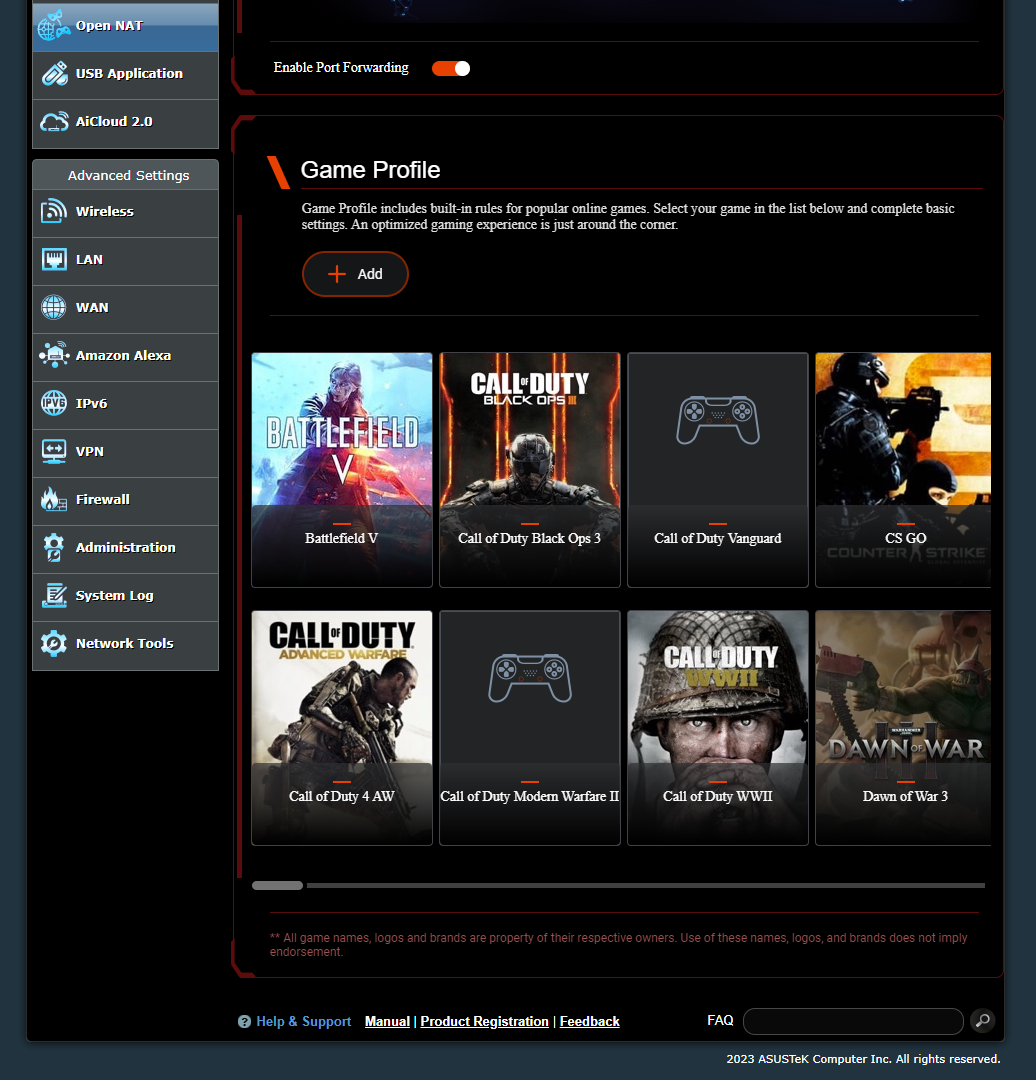Select the Battlefield V game card
Viewport: 1036px width, 1080px height.
pos(342,470)
